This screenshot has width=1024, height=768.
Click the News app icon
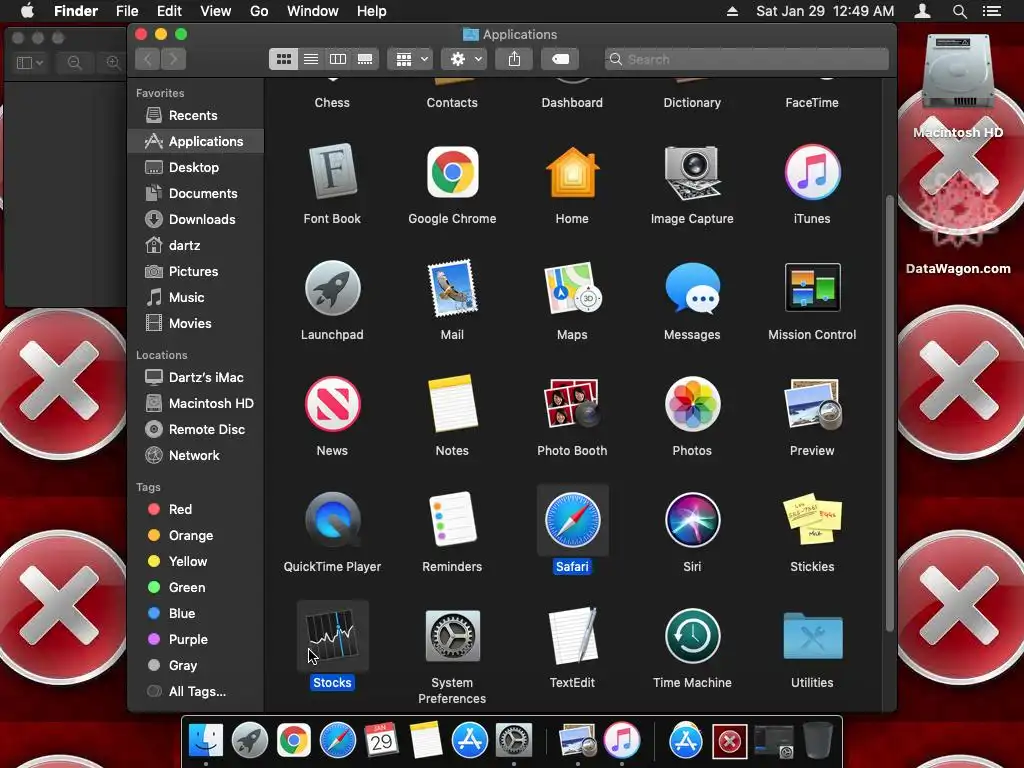click(332, 404)
